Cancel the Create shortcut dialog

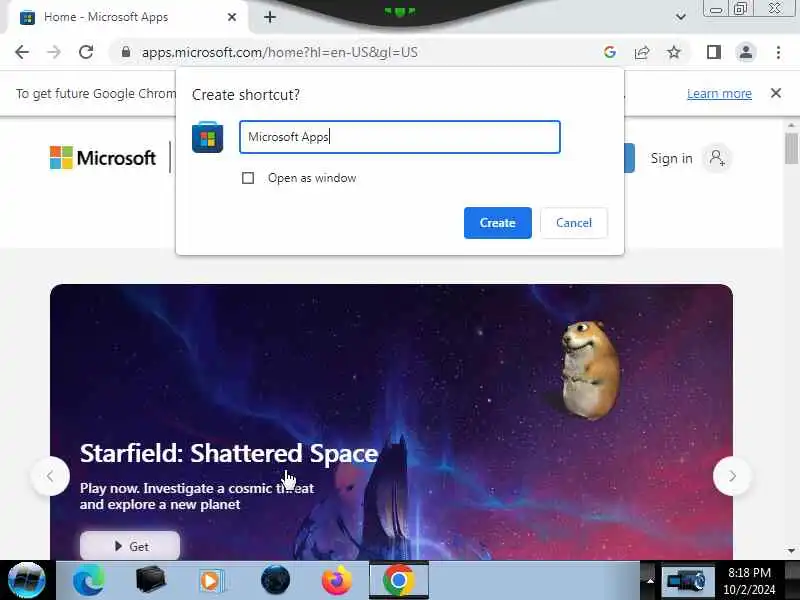pos(574,223)
